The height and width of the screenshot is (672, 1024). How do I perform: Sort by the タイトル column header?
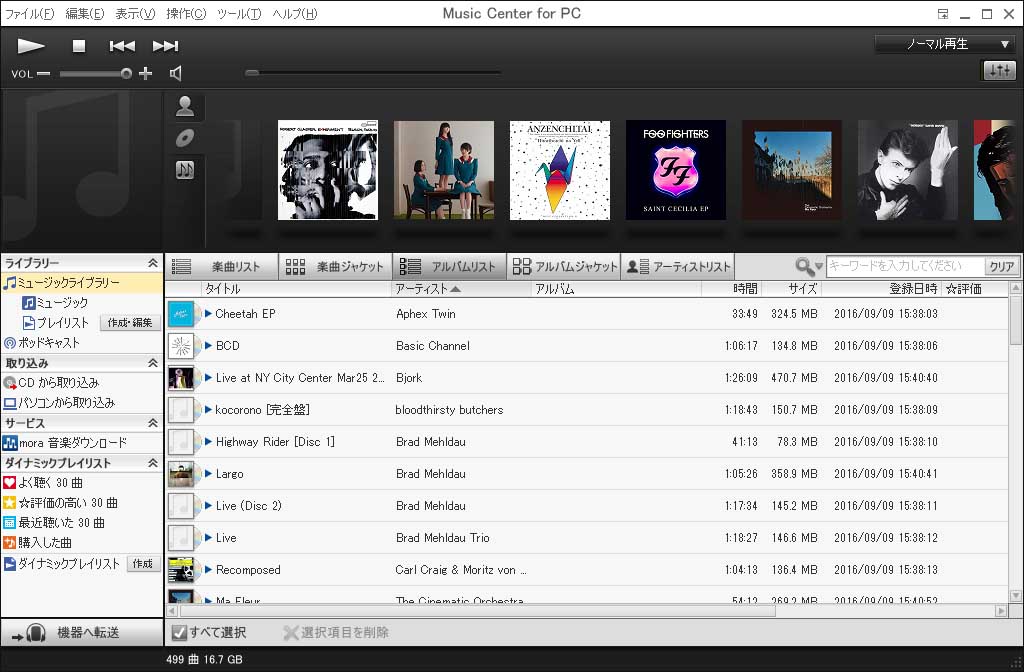[x=296, y=289]
